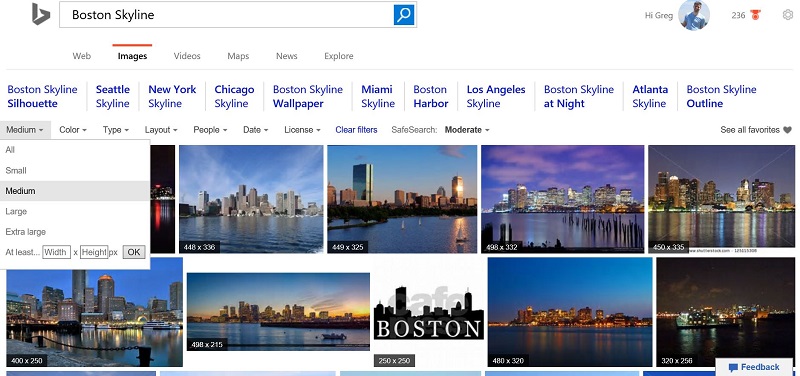Open Boston Skyline Wallpaper suggestion
This screenshot has width=800, height=376.
click(308, 96)
